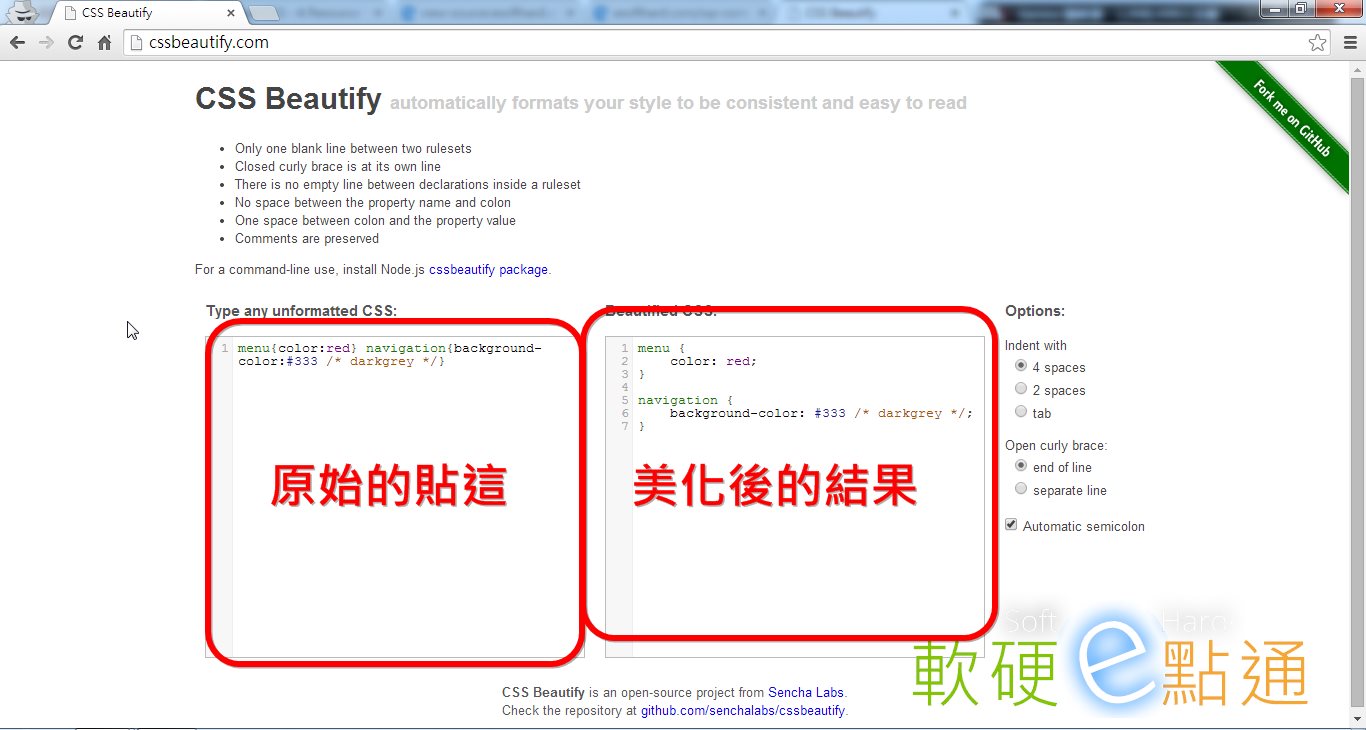Choose separate line curly brace option
The image size is (1366, 730).
[x=1021, y=489]
